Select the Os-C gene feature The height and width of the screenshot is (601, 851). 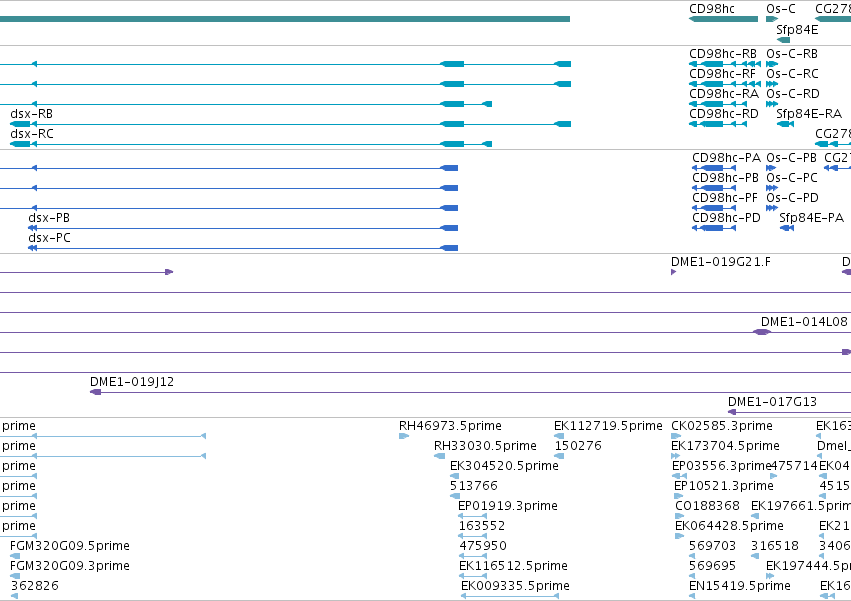(x=772, y=19)
